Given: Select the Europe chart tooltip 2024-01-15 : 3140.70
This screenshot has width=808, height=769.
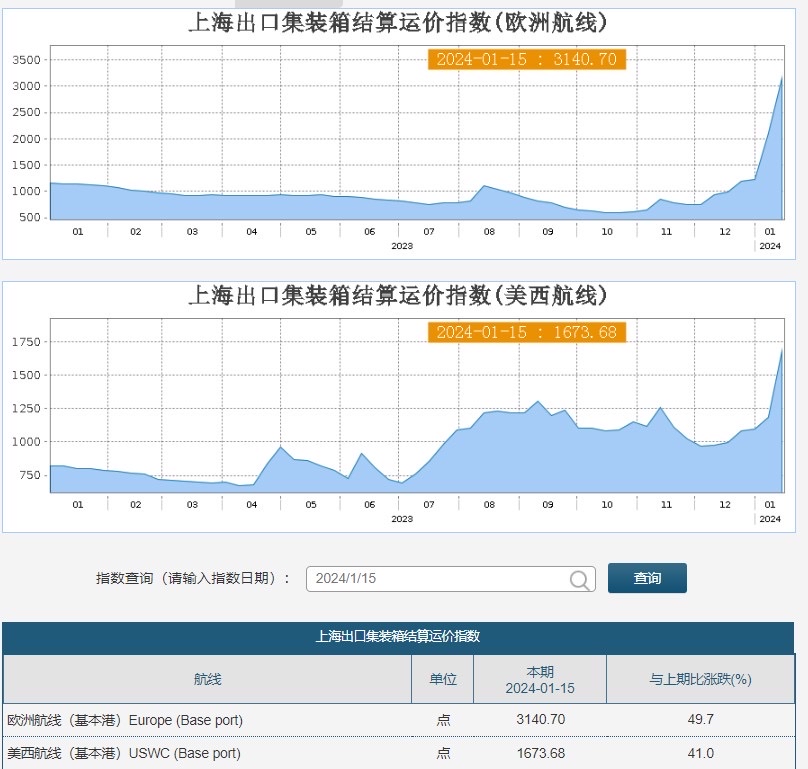Looking at the screenshot, I should [527, 59].
